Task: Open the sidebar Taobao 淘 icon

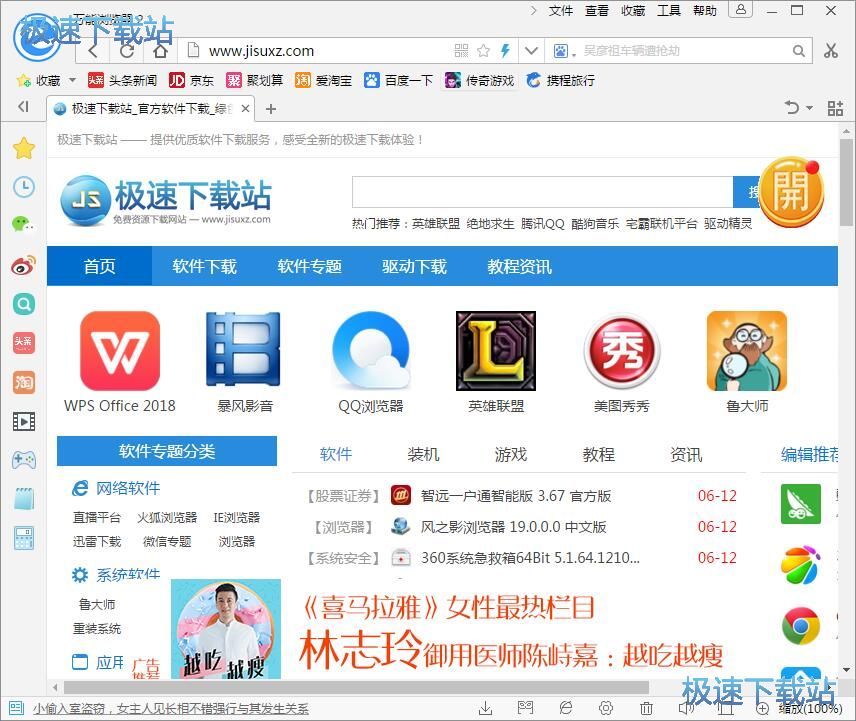Action: click(24, 382)
